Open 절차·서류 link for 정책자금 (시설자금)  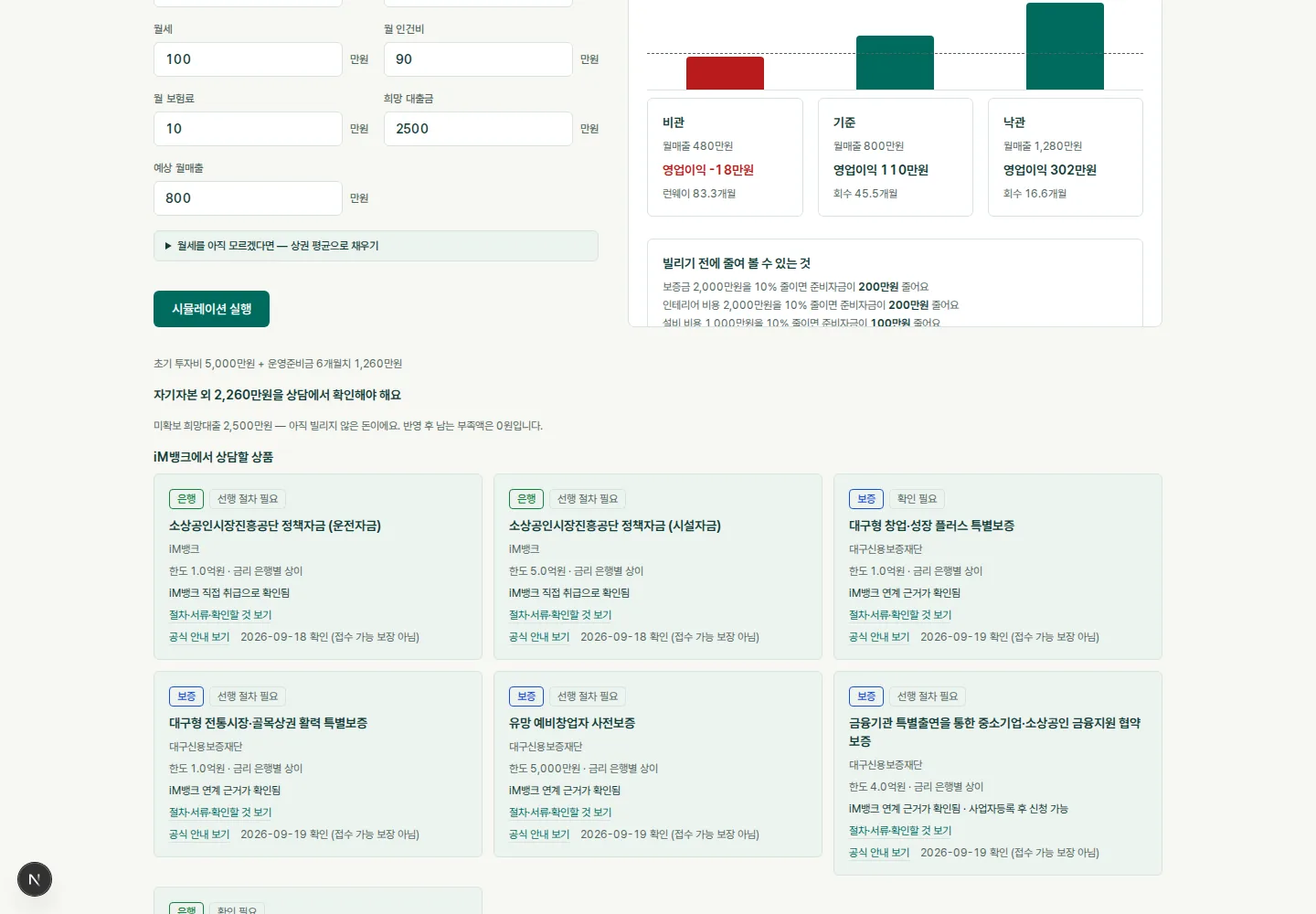point(560,615)
